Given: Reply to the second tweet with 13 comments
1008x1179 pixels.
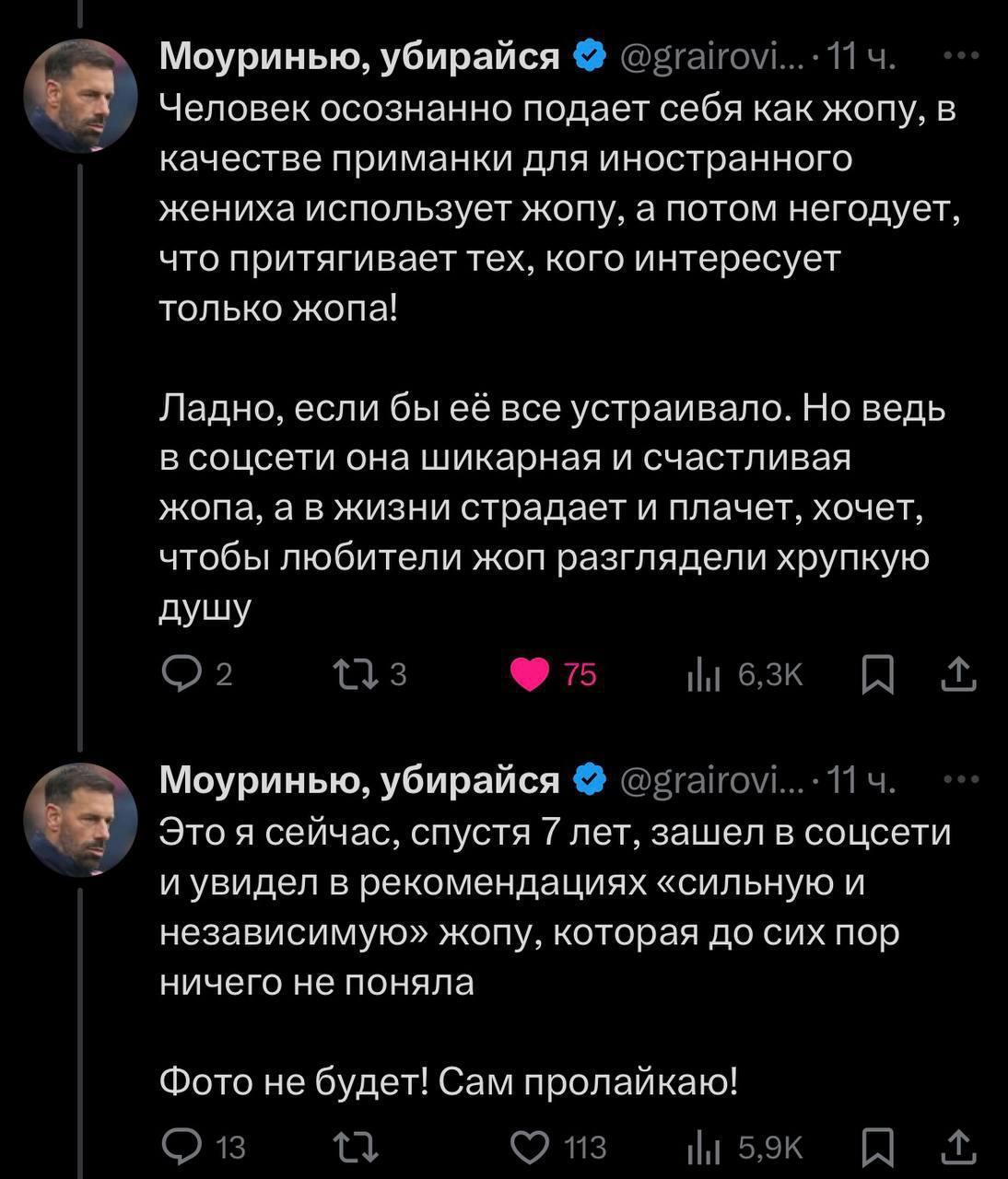Looking at the screenshot, I should click(182, 1147).
